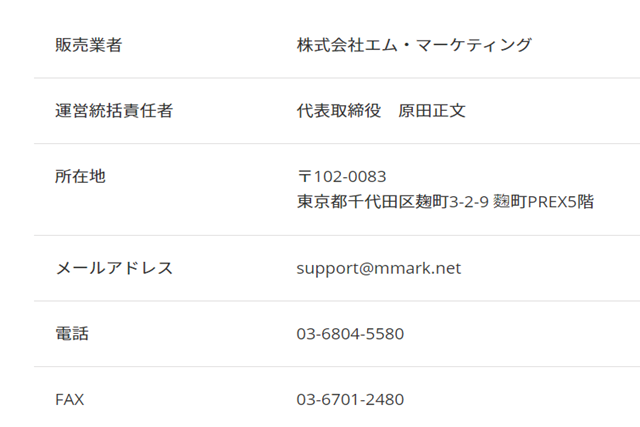
Task: Click 東京都 in the address
Action: (321, 202)
